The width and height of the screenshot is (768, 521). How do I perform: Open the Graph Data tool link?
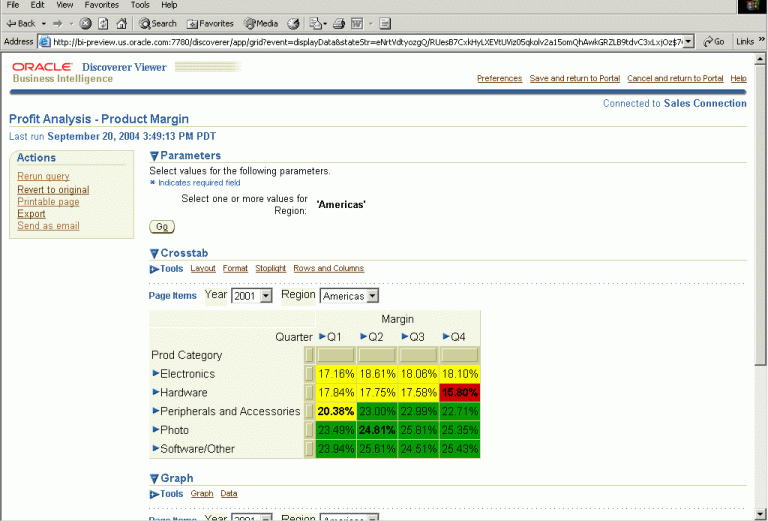pos(229,494)
